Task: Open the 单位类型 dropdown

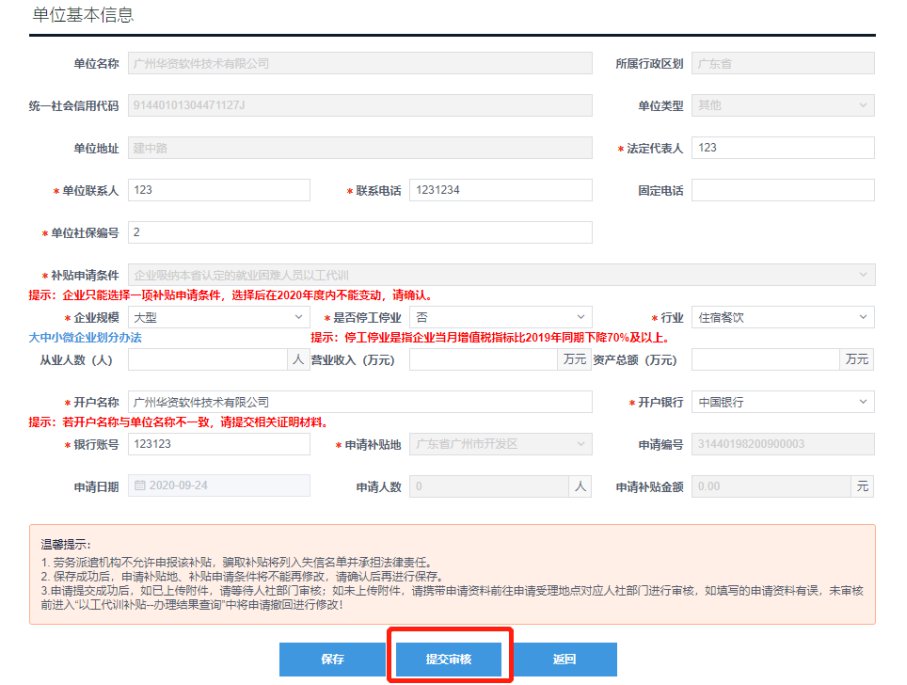Action: (x=782, y=105)
